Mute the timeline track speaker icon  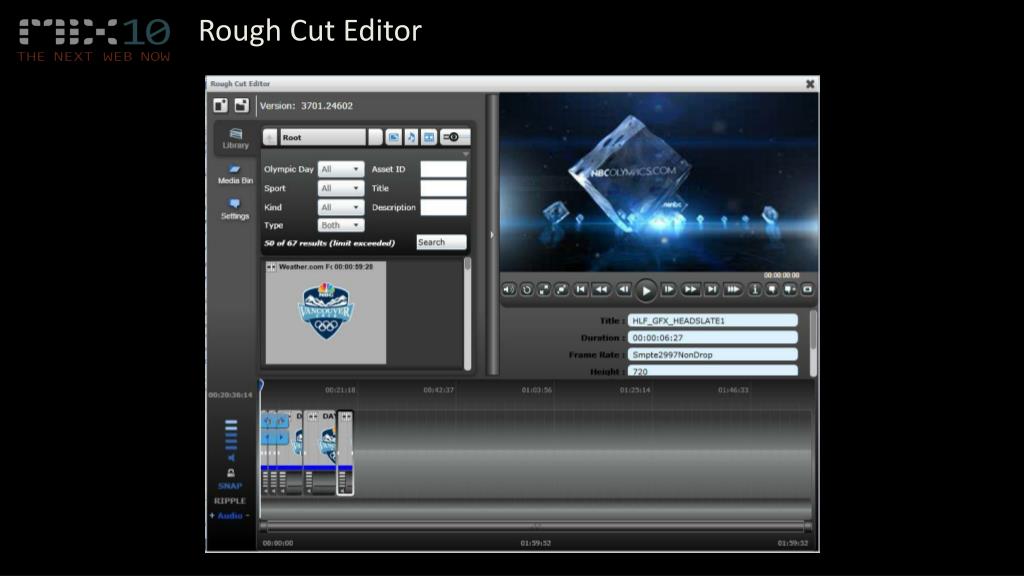pyautogui.click(x=231, y=458)
